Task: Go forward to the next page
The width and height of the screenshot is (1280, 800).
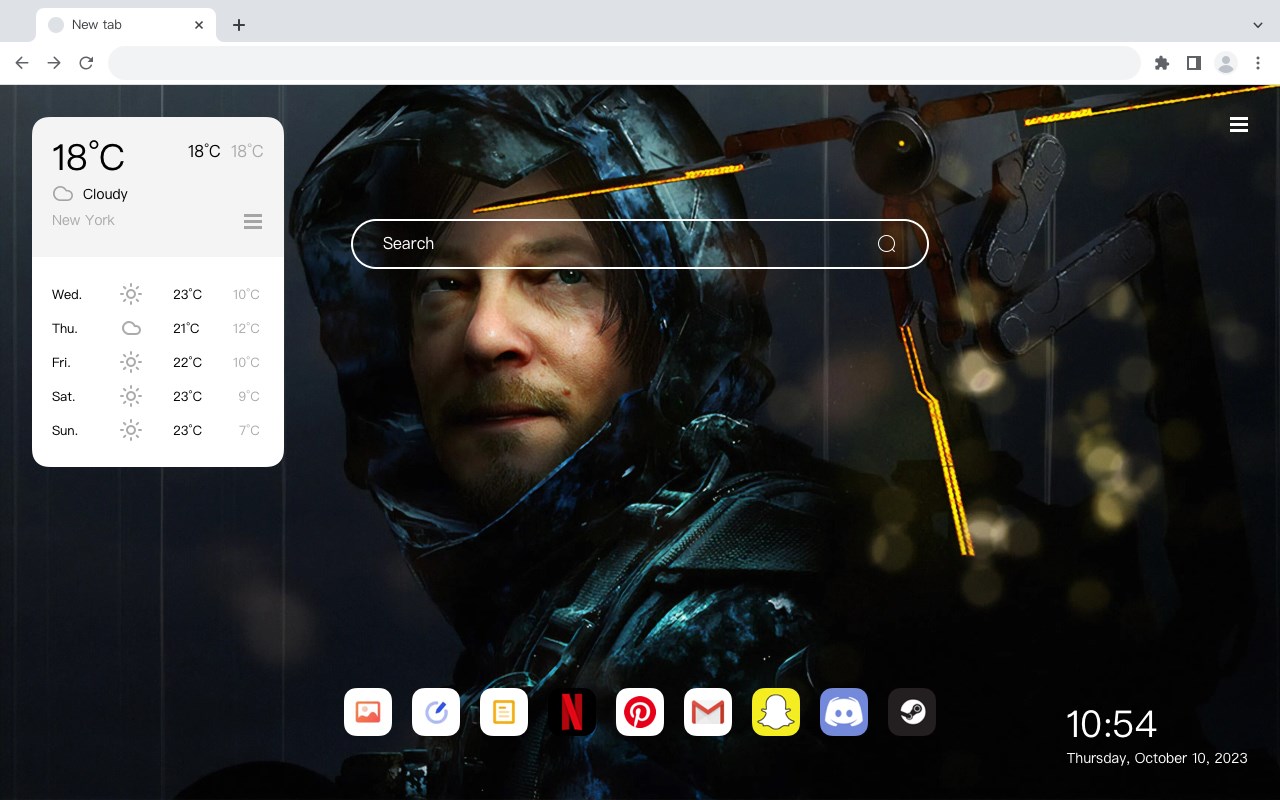Action: click(x=54, y=63)
